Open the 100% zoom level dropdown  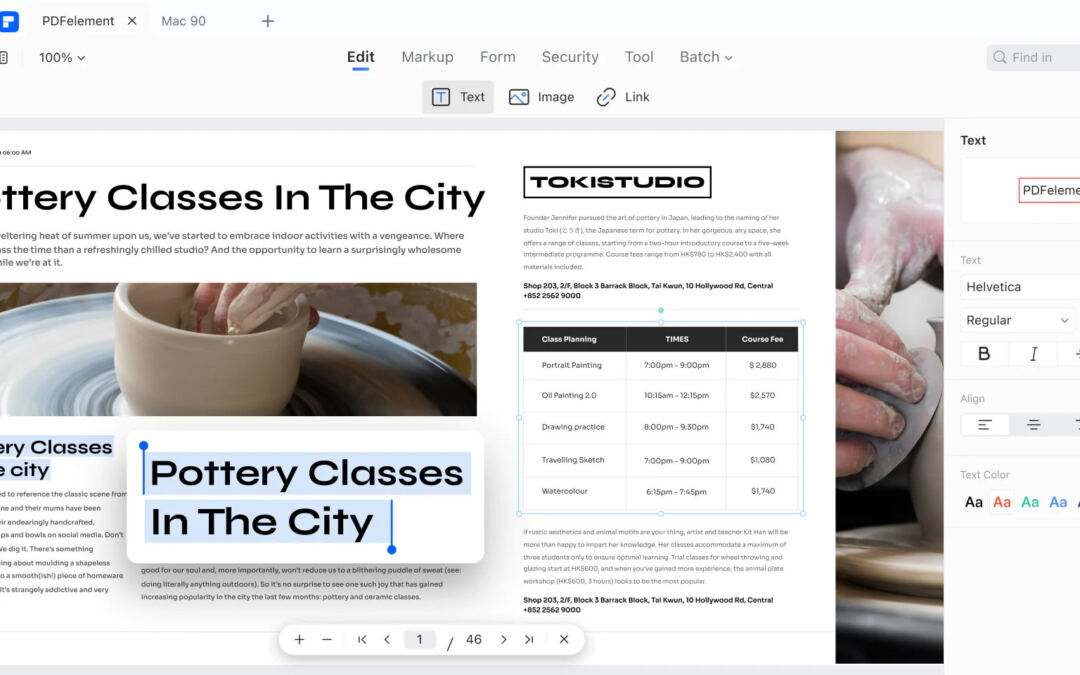(x=62, y=57)
